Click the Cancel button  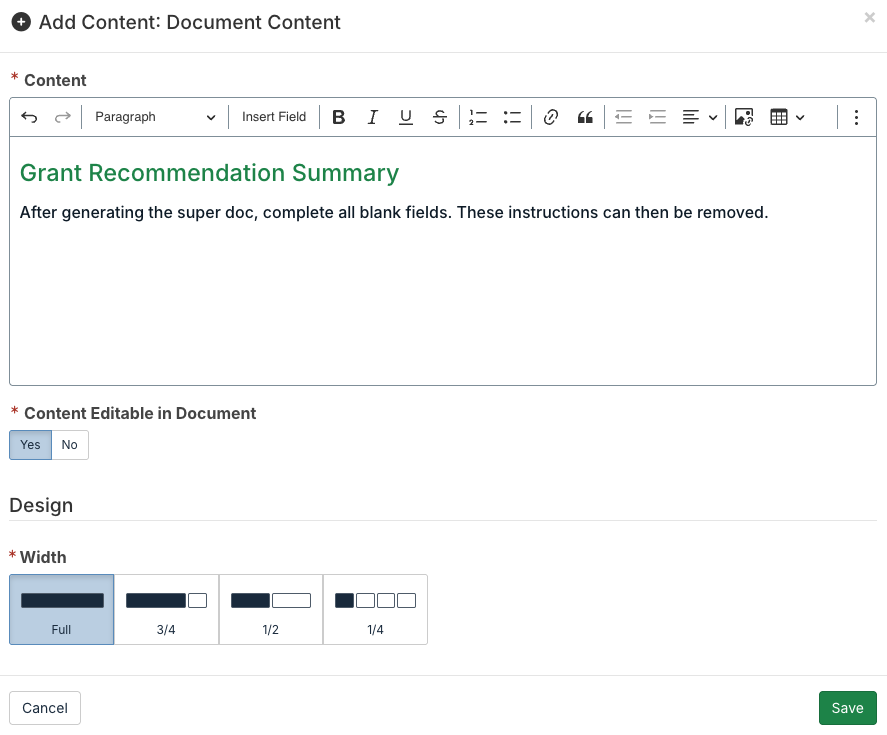45,708
